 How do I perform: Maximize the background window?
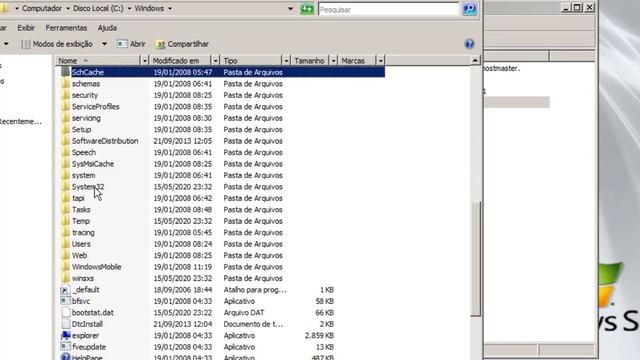(577, 7)
